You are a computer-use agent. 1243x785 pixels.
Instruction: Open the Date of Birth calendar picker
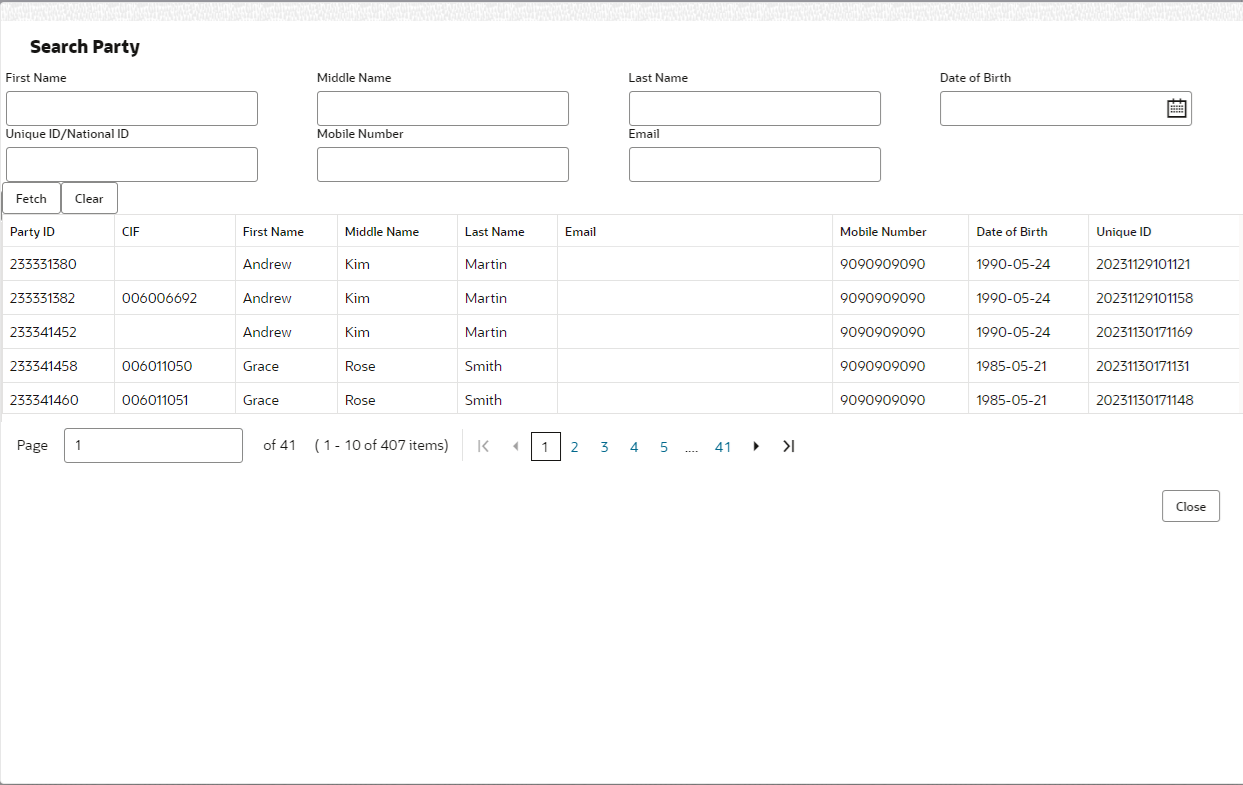tap(1176, 108)
